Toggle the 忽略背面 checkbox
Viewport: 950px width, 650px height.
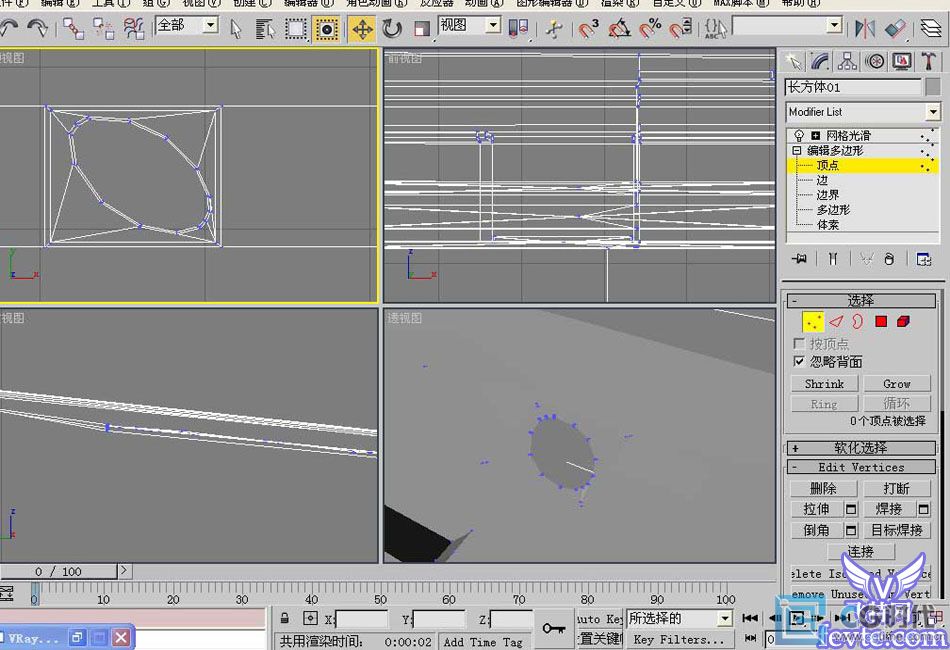[799, 362]
